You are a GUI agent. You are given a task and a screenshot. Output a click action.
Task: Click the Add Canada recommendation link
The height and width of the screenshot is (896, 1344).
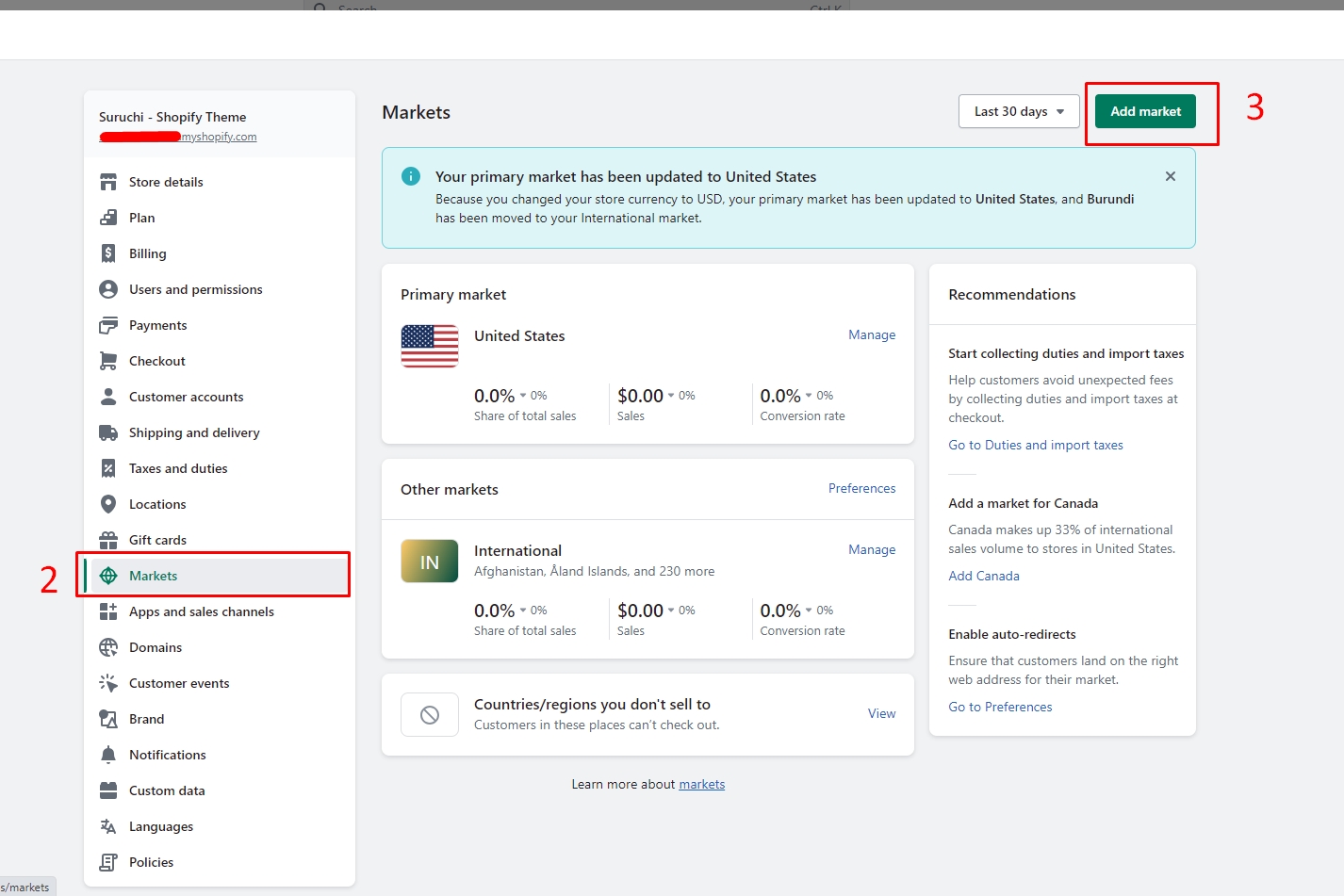click(983, 576)
